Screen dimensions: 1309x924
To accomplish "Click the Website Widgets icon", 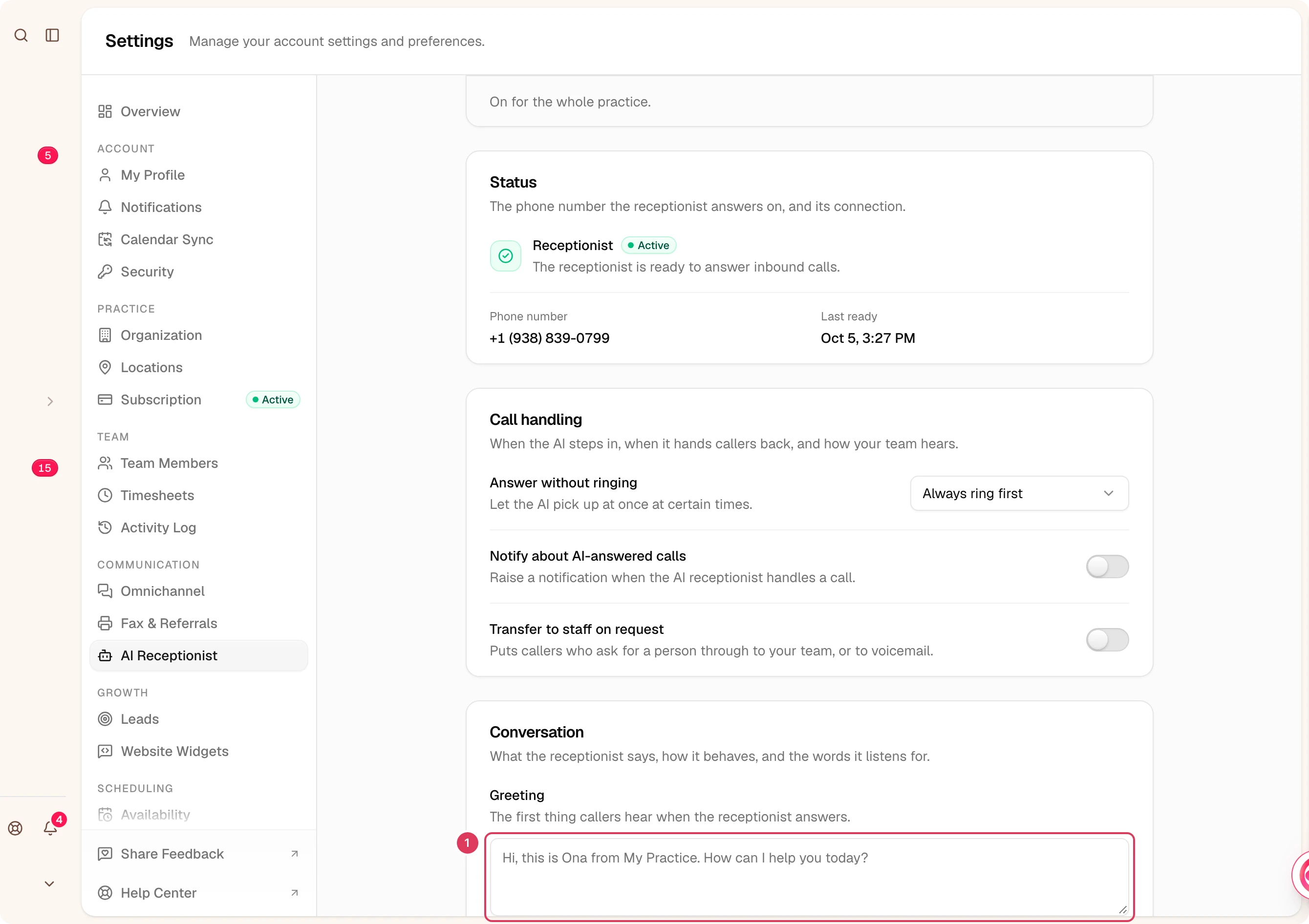I will 105,752.
